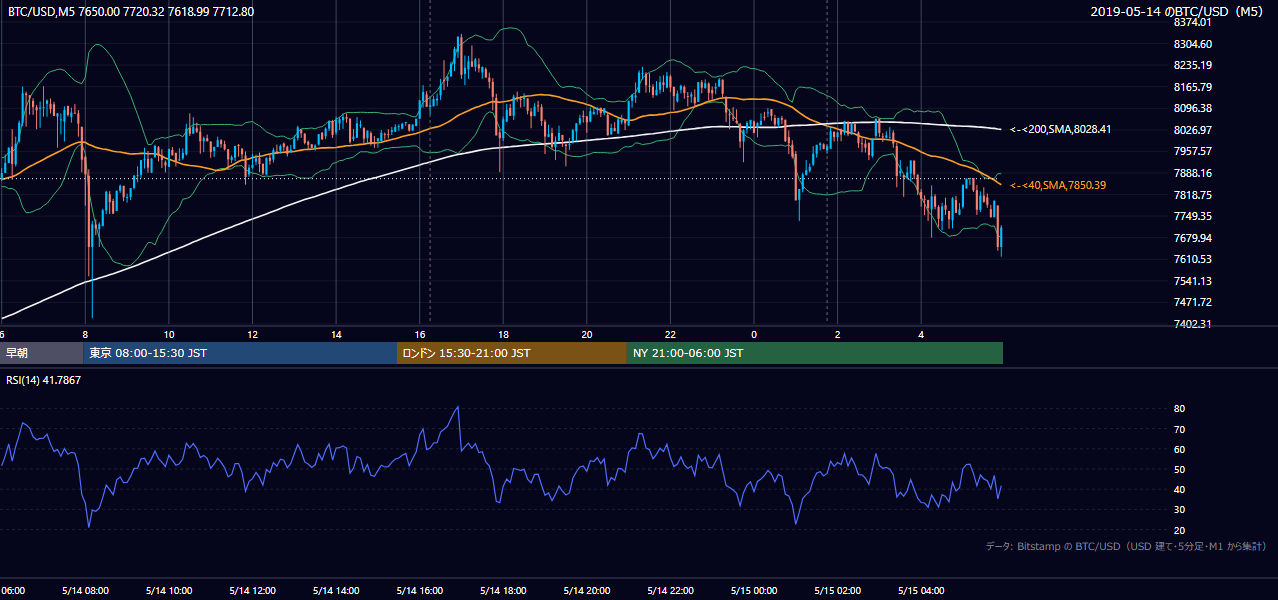
Task: Click price axis value 7610.53
Action: click(x=1192, y=259)
